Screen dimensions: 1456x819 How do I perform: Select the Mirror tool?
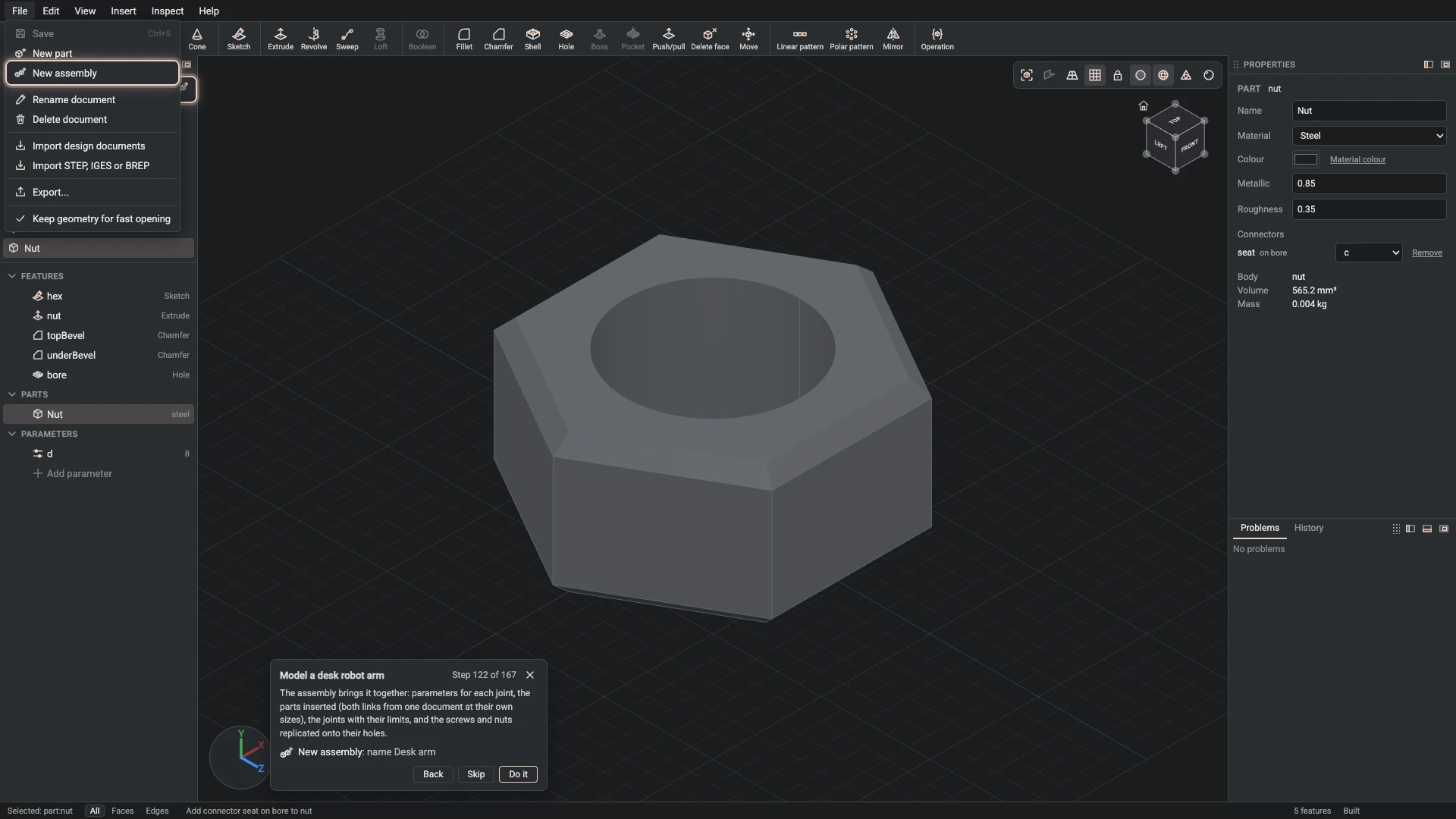coord(893,39)
